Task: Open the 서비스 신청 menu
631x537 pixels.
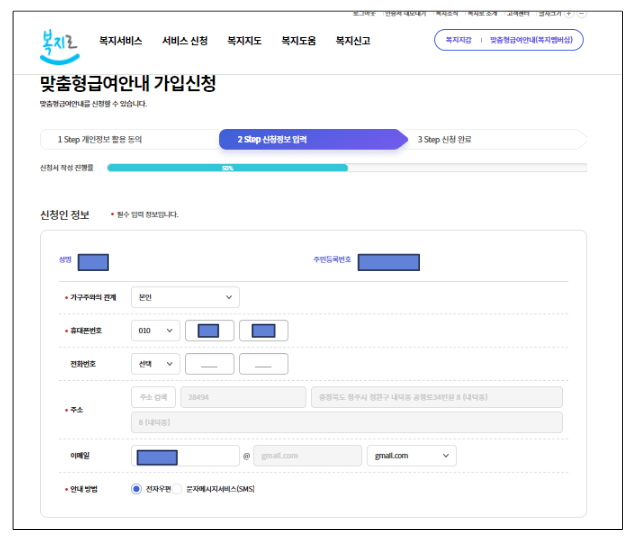Action: (x=185, y=41)
